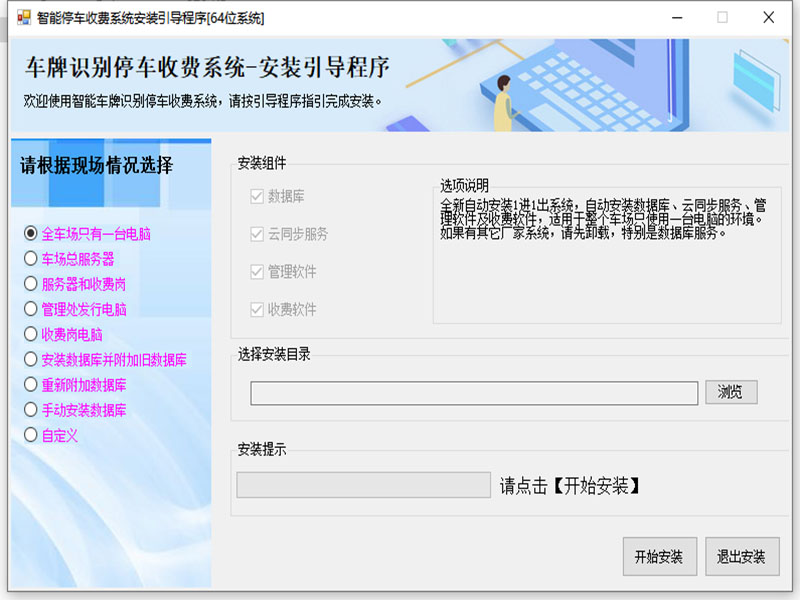Select 车场总服务器 radio option
This screenshot has height=600, width=800.
point(31,259)
